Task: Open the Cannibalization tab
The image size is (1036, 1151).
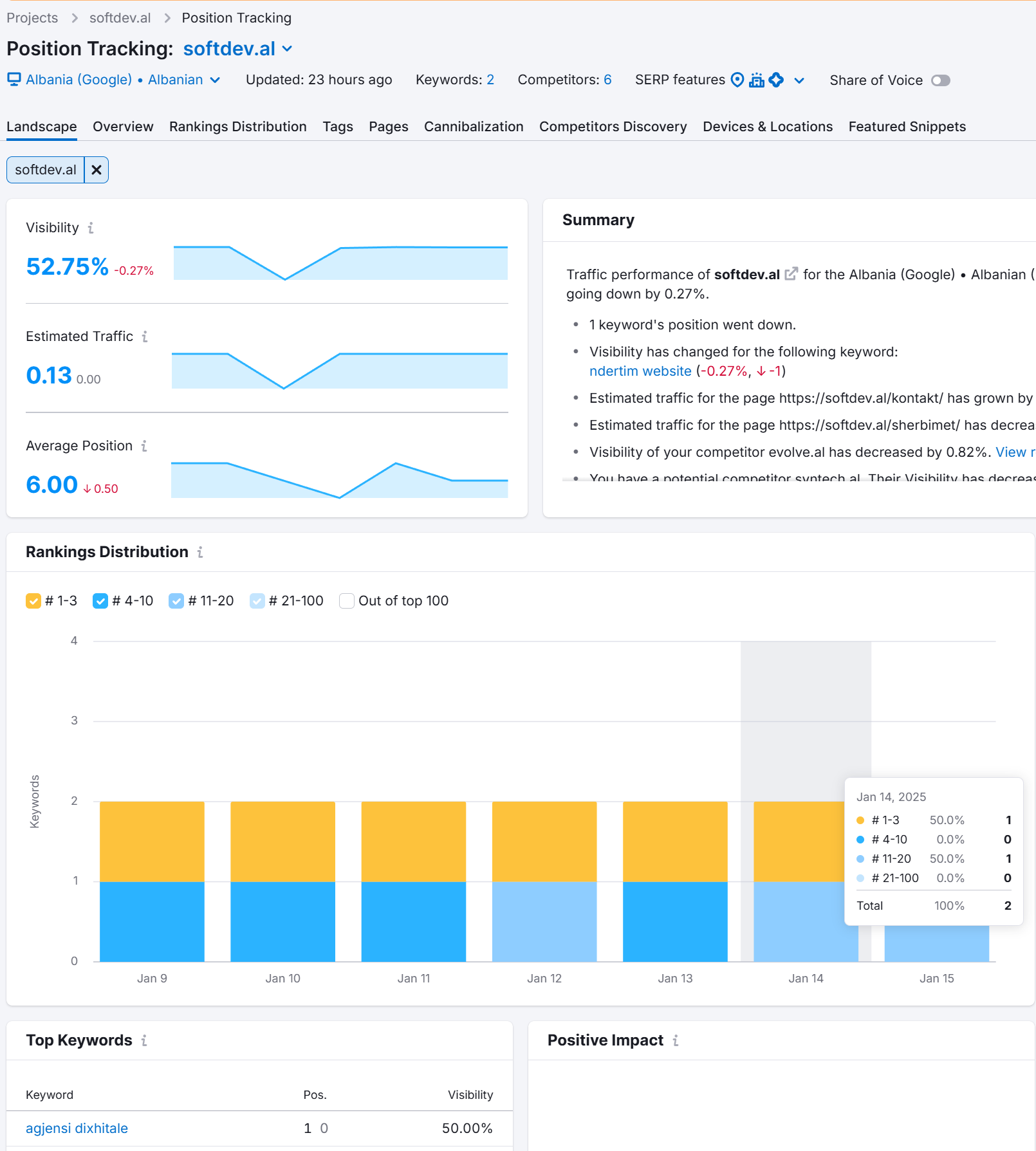Action: tap(474, 127)
